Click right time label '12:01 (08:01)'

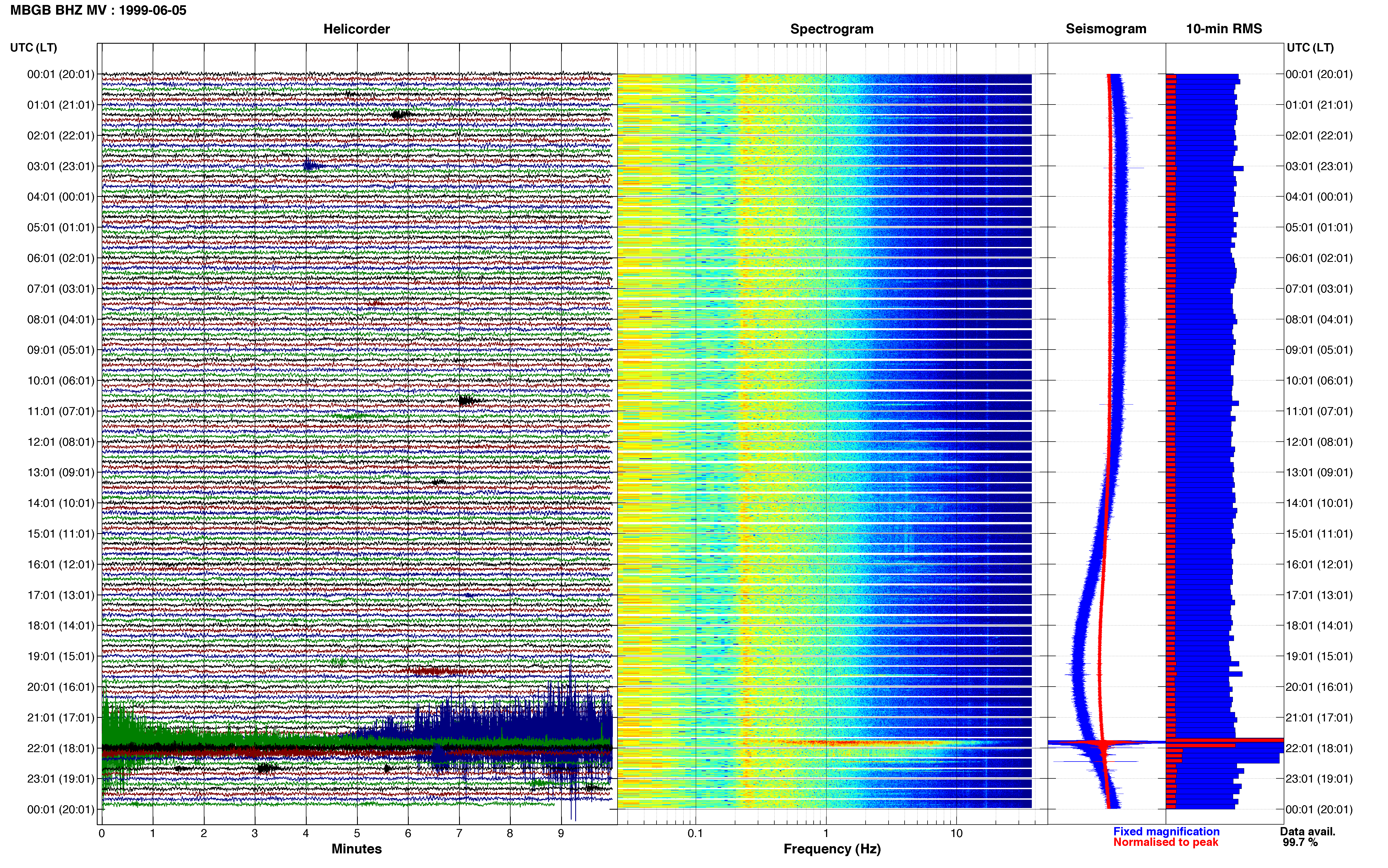(1319, 442)
